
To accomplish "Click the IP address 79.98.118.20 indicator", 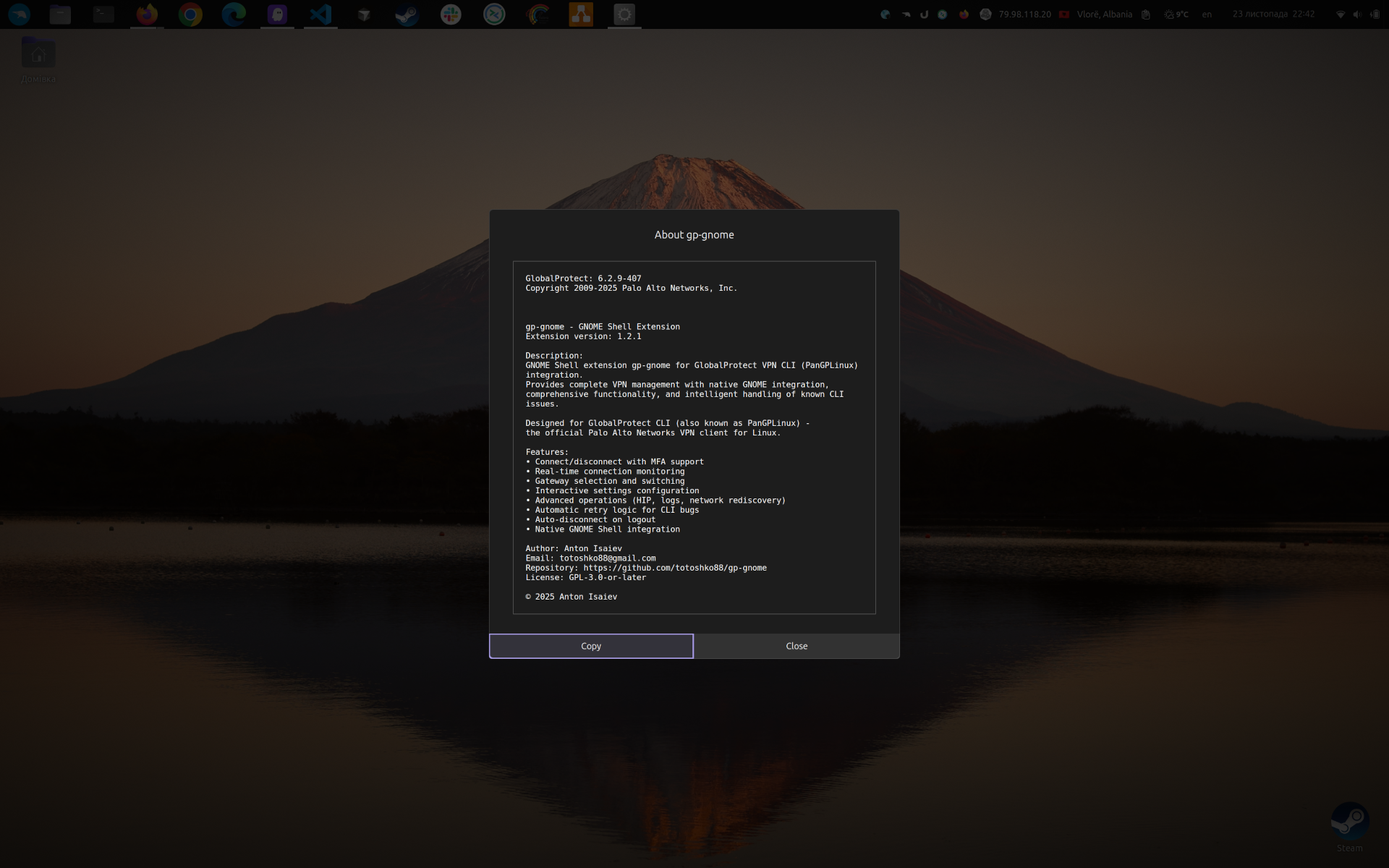I will (x=1024, y=14).
